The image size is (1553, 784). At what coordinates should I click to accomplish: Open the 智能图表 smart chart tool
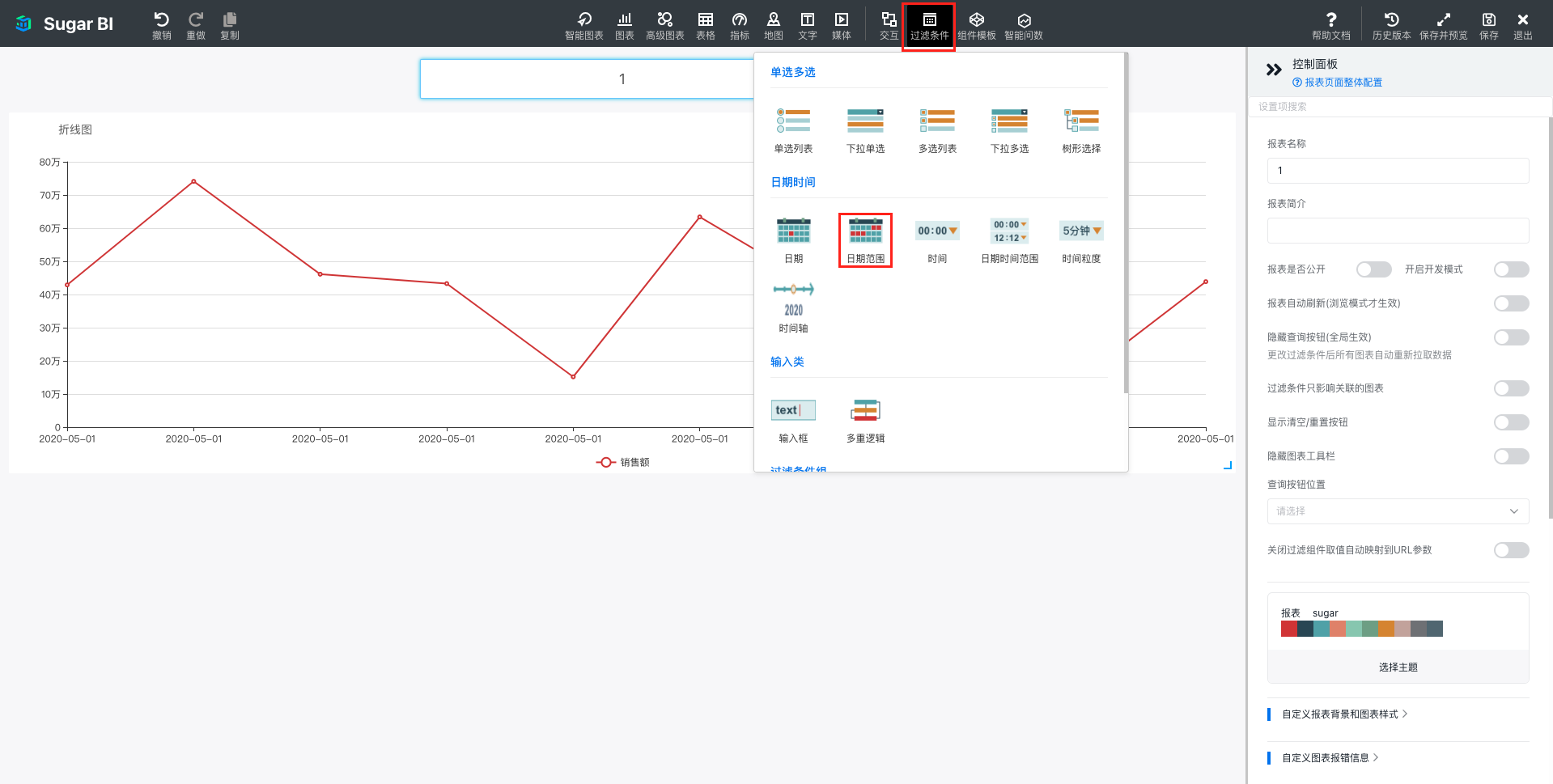[584, 25]
